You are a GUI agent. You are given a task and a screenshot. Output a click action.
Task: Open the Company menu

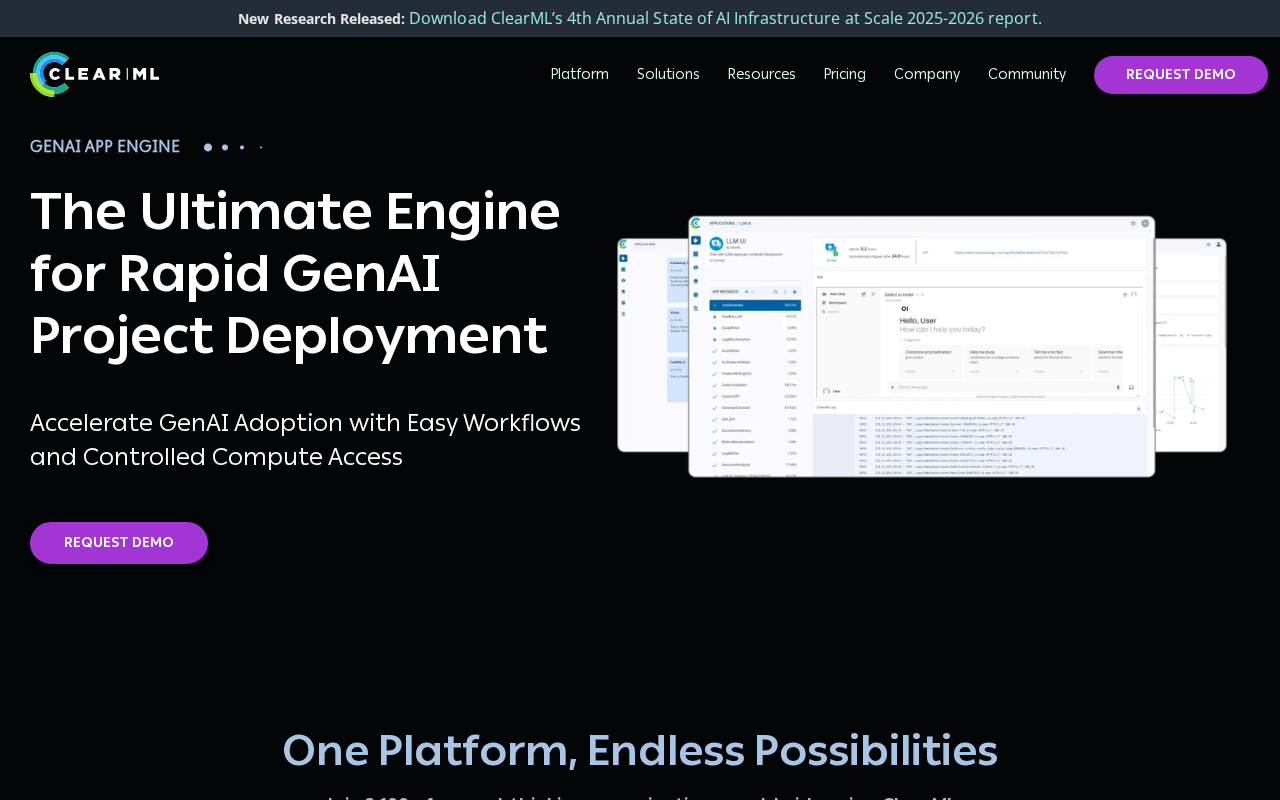[927, 75]
